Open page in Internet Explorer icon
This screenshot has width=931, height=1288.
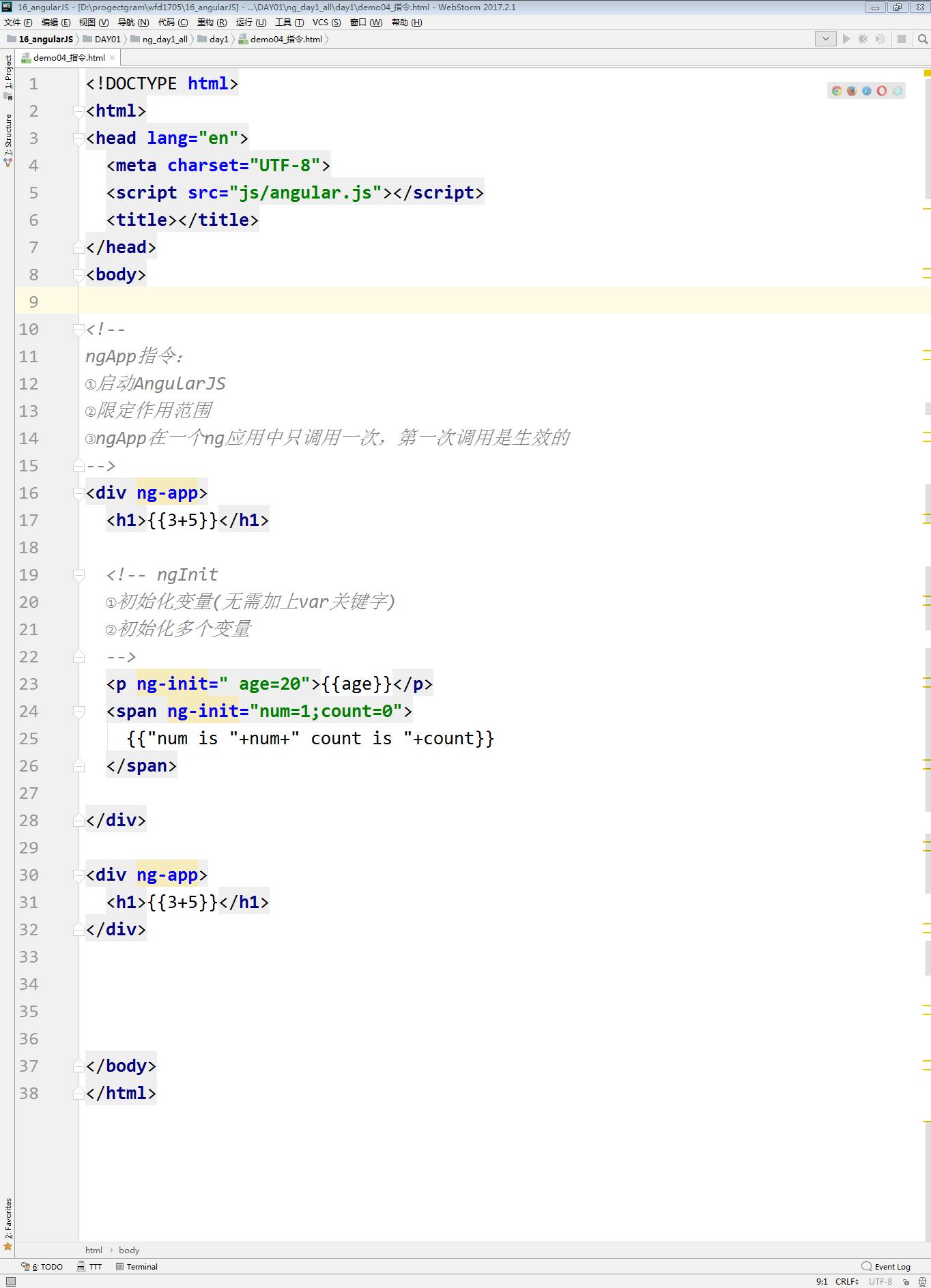(897, 91)
